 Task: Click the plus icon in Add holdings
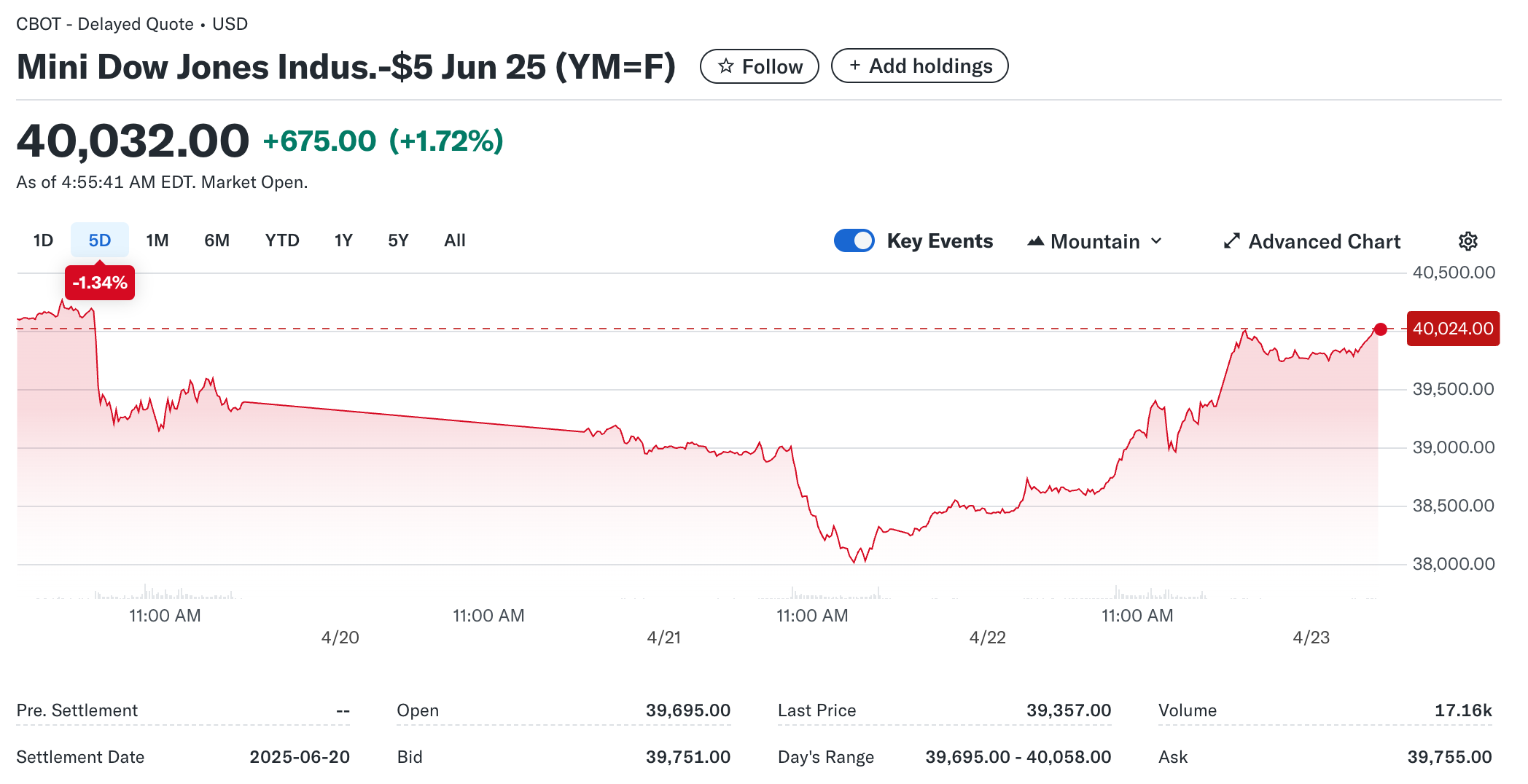coord(854,66)
